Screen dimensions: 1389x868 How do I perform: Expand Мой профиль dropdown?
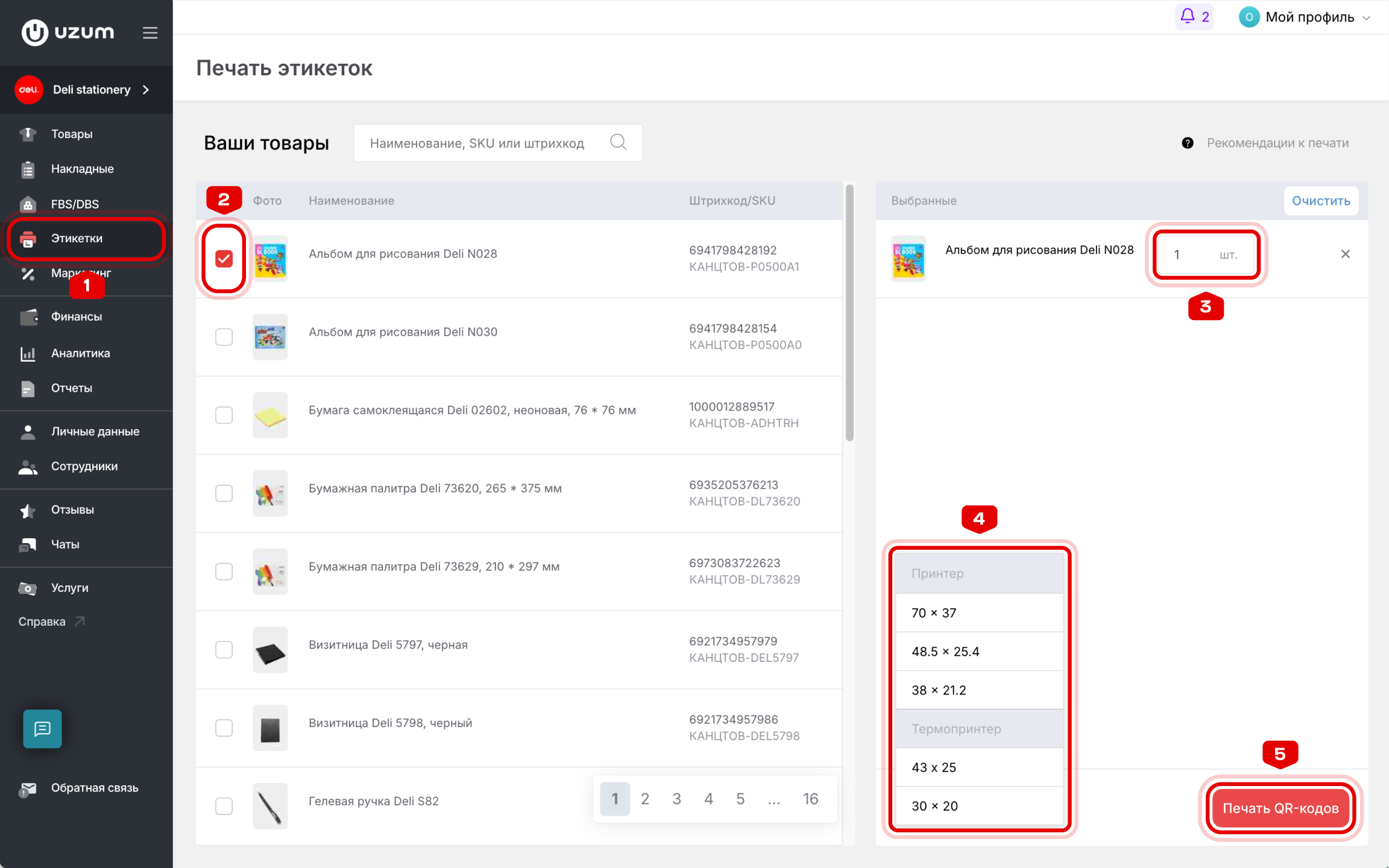[1366, 17]
